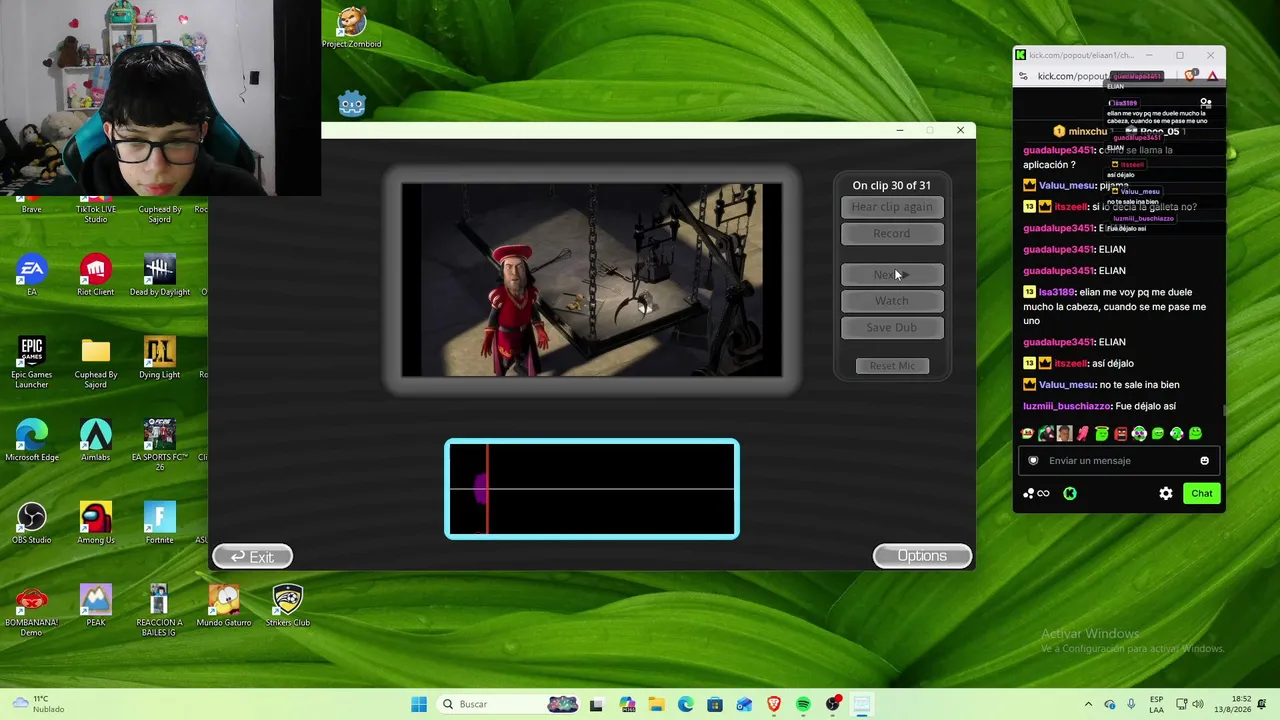
Task: Click the audio waveform recording display
Action: point(592,489)
